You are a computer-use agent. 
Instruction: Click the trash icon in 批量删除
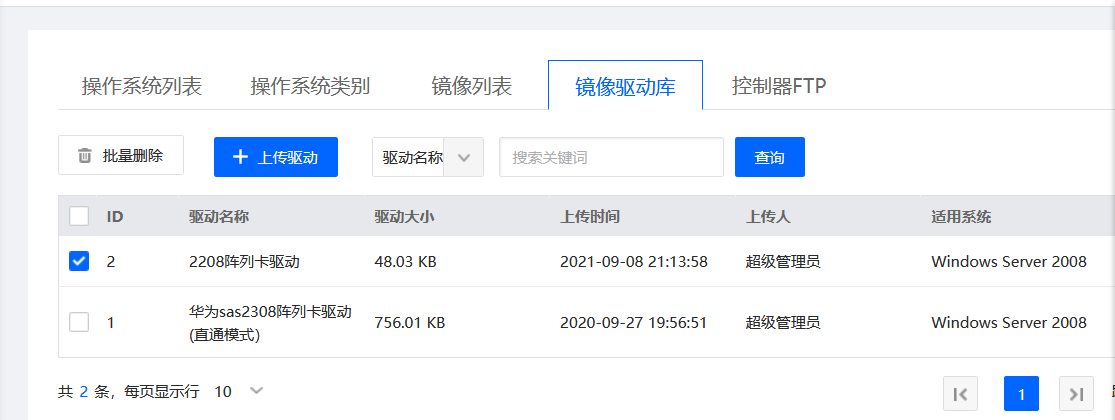click(85, 156)
